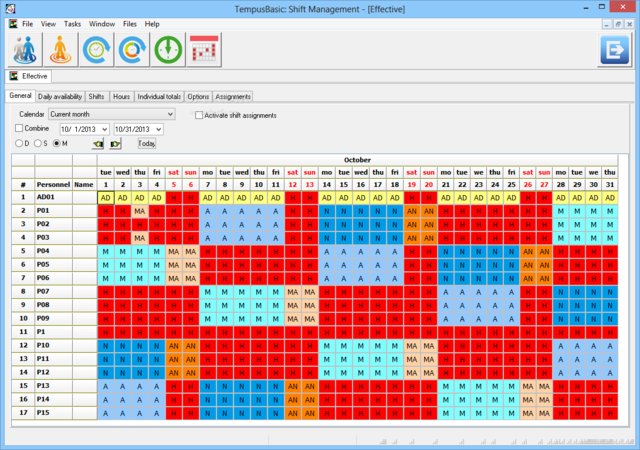
Task: Open the Tasks menu
Action: (x=73, y=23)
